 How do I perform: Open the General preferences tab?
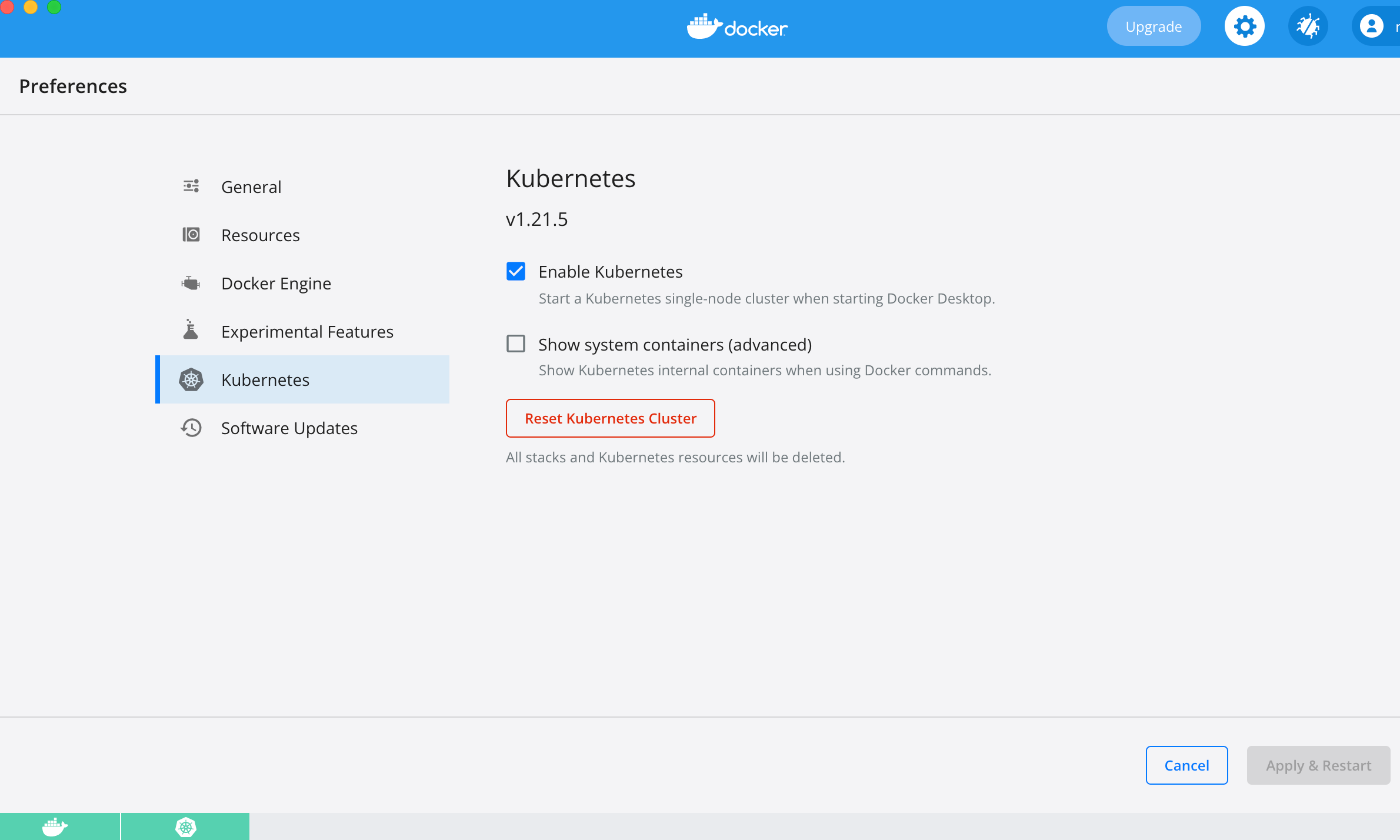click(302, 187)
